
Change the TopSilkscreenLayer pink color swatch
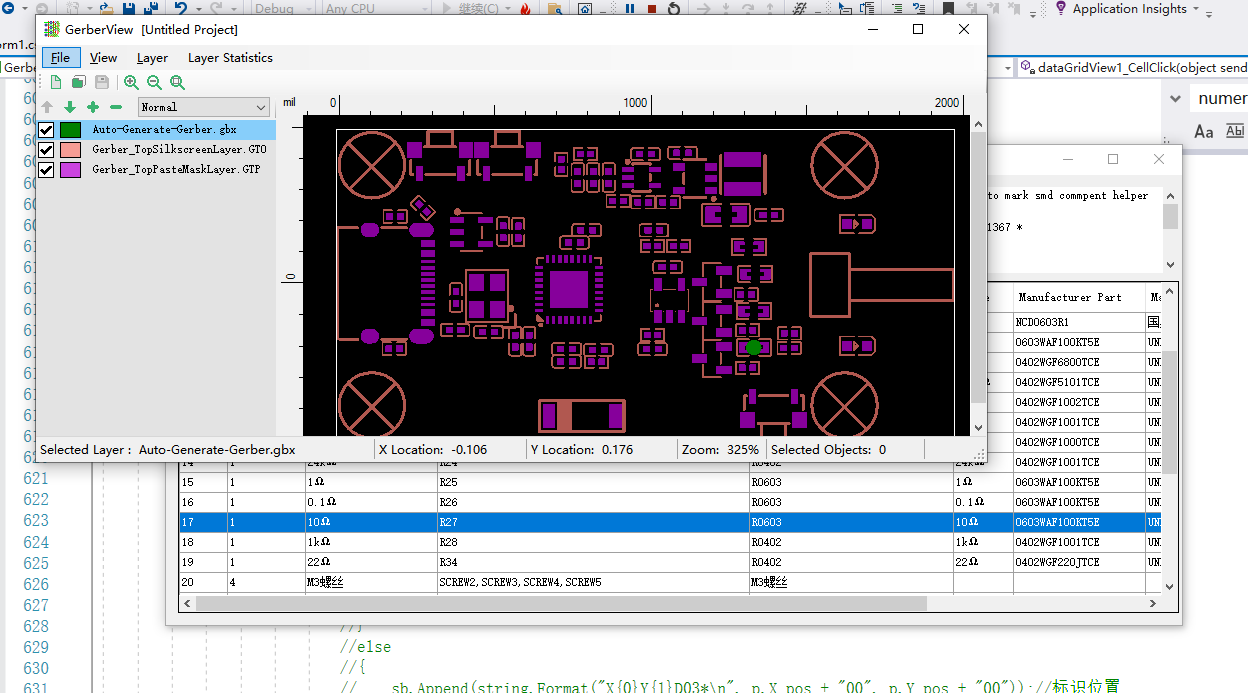tap(70, 150)
